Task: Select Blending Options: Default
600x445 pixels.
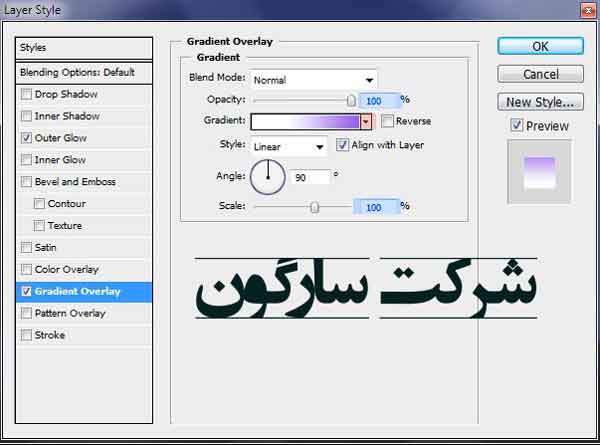Action: click(85, 73)
